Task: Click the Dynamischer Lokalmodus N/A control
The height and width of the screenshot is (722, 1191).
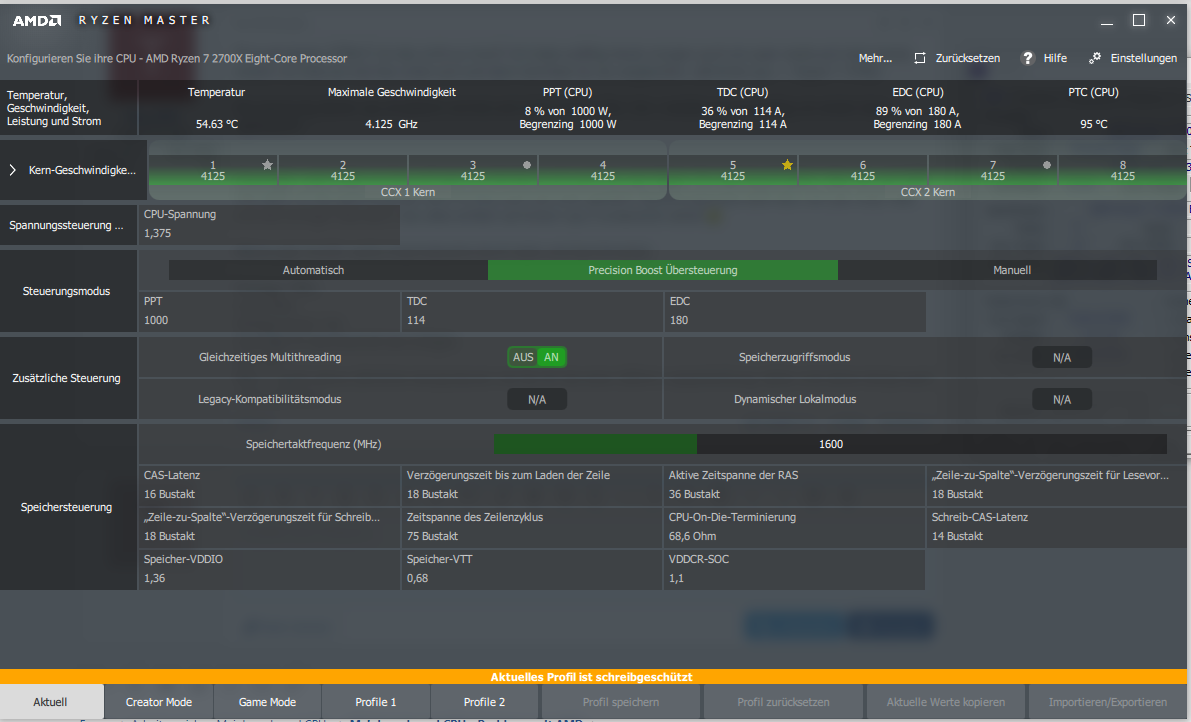Action: click(x=1062, y=399)
